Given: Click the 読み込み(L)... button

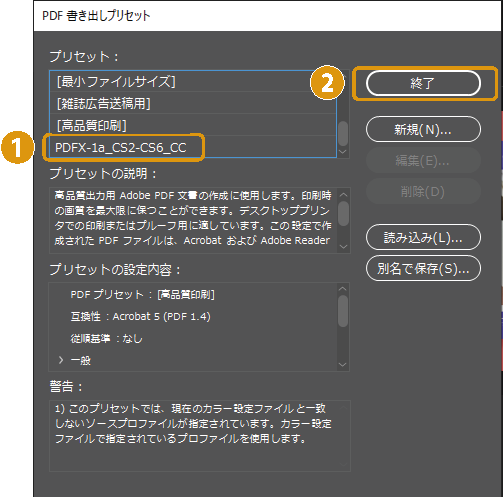Looking at the screenshot, I should [x=423, y=237].
